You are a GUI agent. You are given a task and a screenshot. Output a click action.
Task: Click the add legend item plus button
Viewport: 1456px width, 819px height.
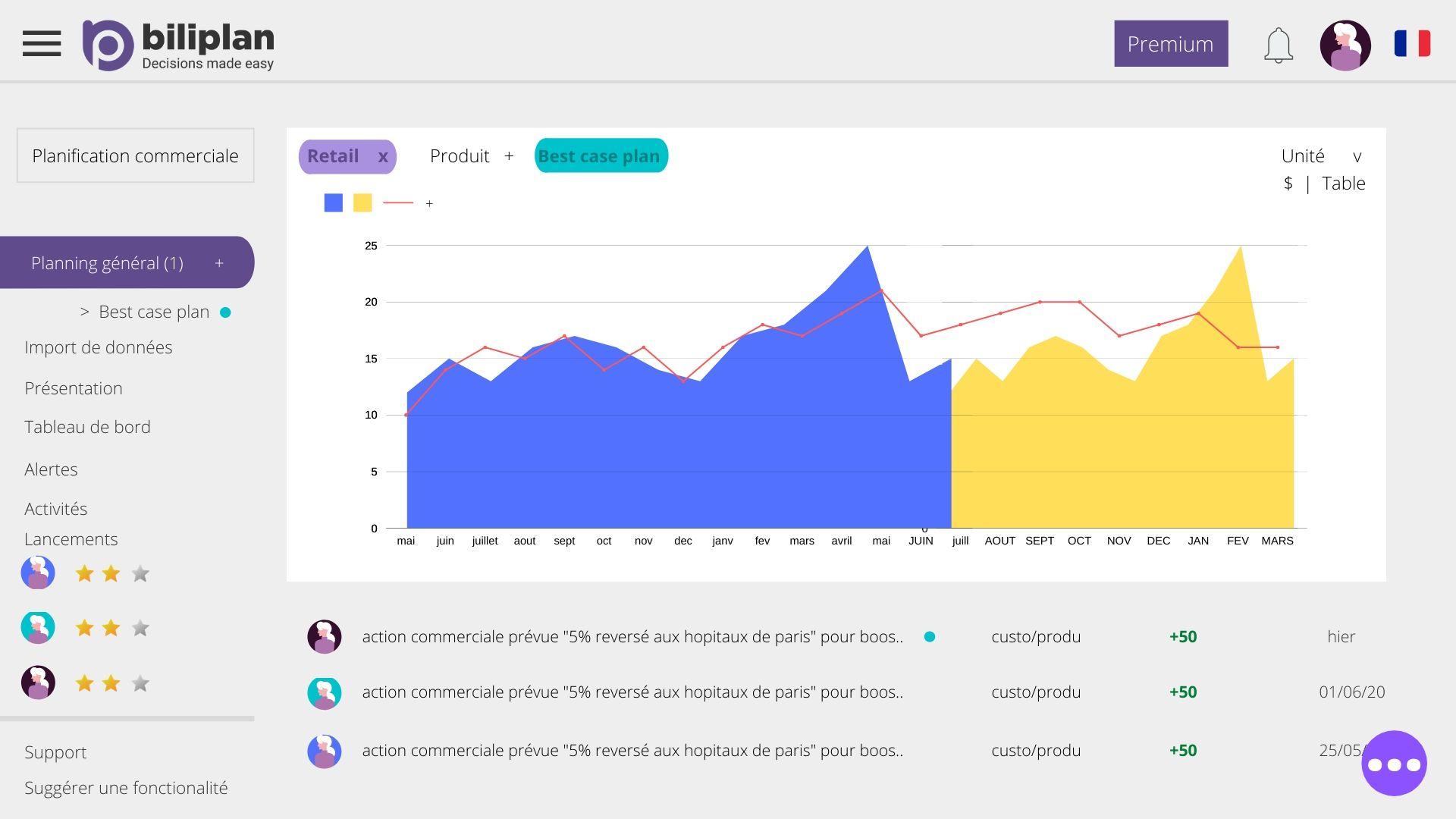(429, 204)
